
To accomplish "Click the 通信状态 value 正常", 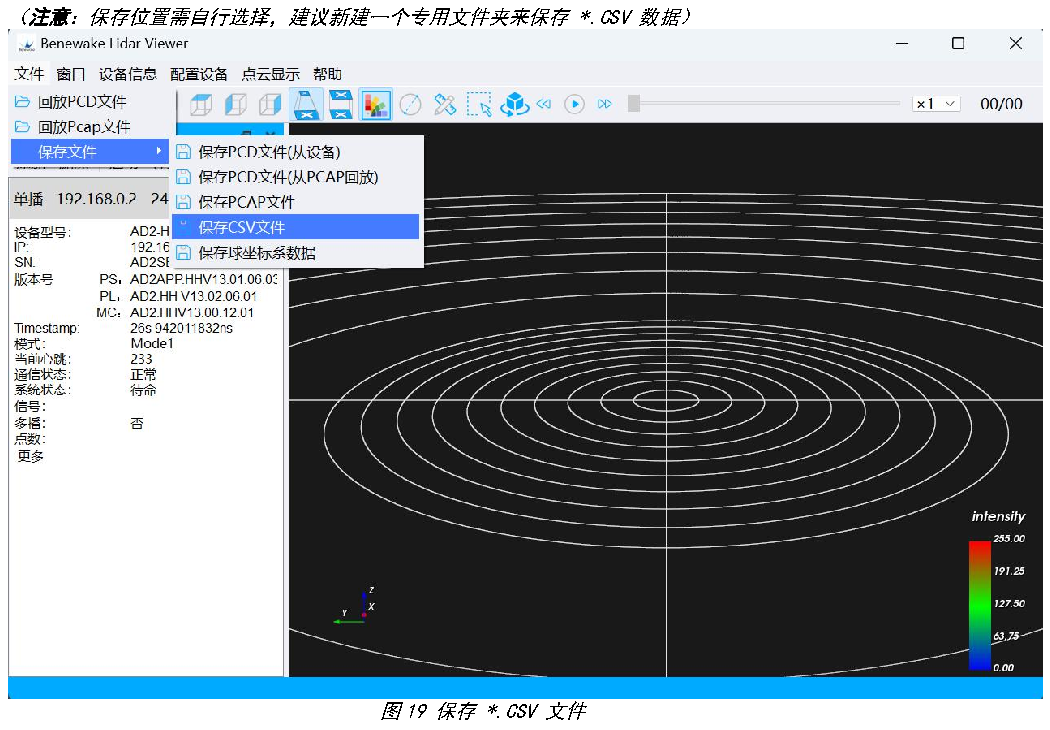I will tap(143, 375).
